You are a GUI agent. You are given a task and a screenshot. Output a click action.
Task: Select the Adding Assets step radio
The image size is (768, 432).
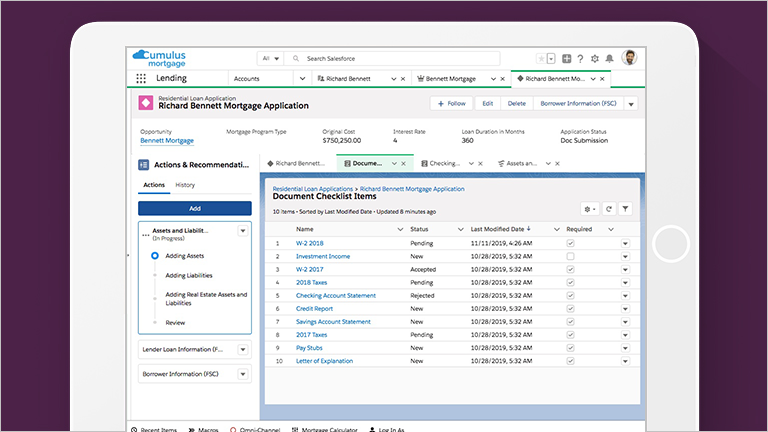155,256
